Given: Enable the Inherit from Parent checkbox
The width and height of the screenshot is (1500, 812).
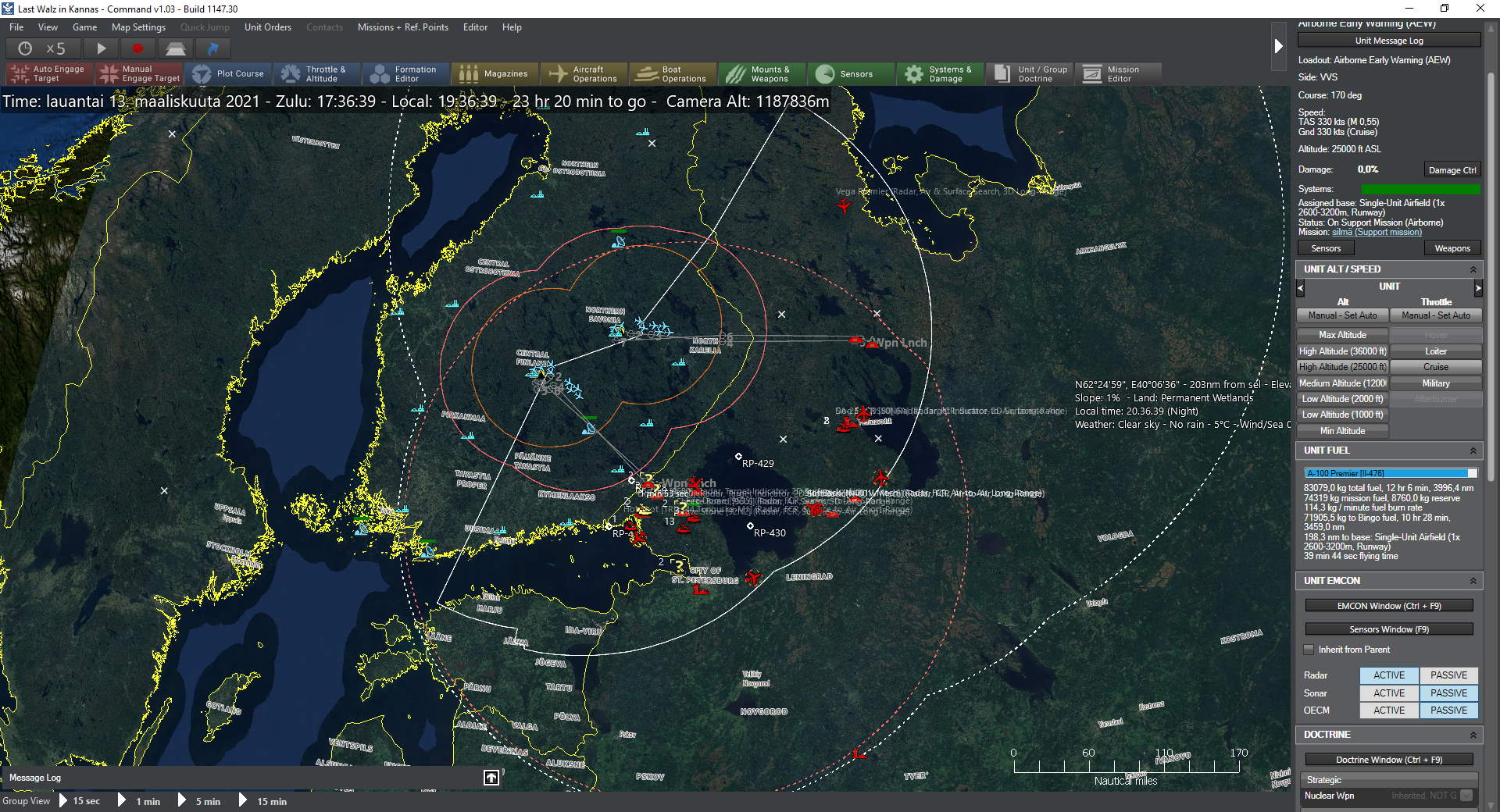Looking at the screenshot, I should coord(1309,650).
